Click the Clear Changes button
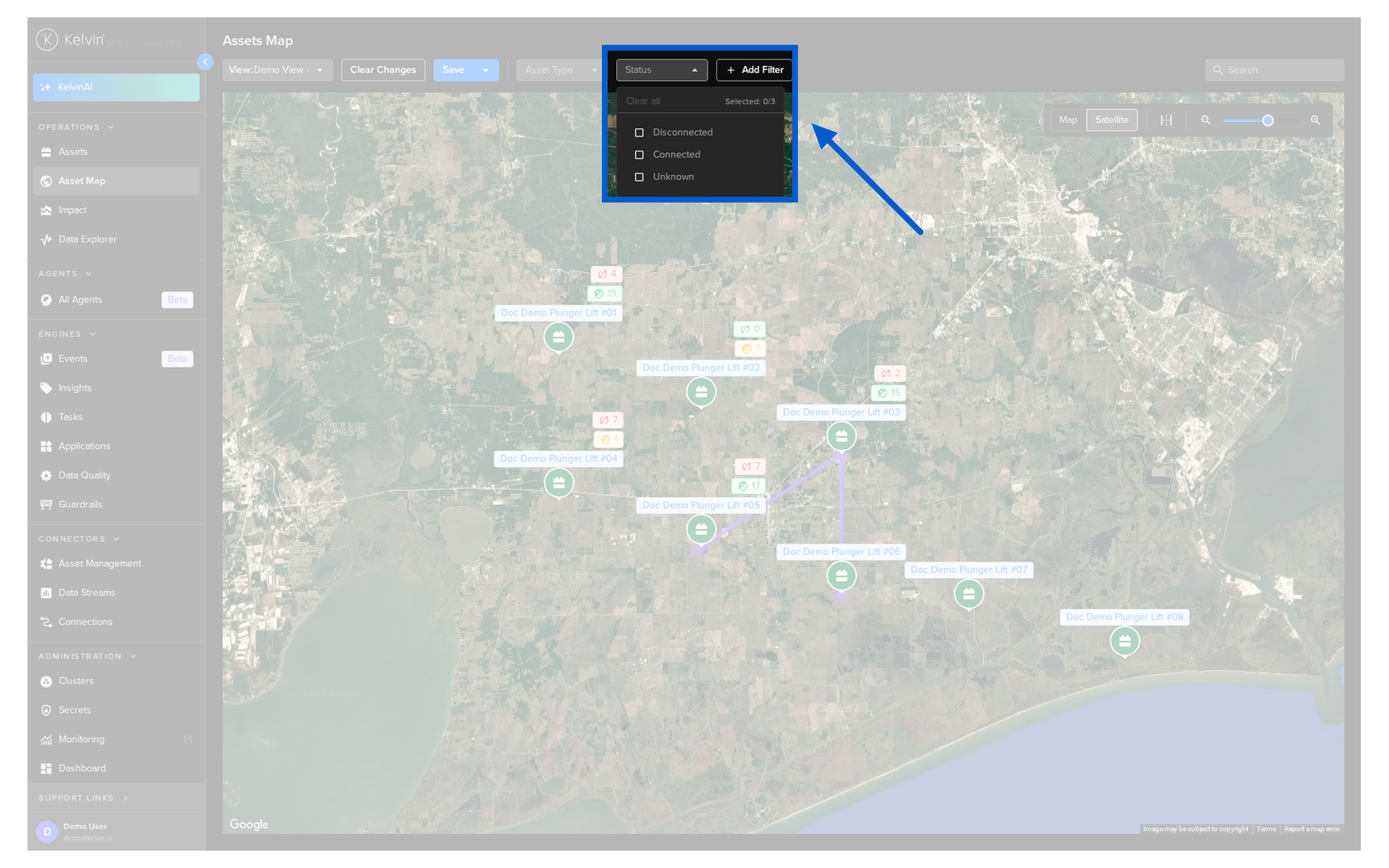 coord(383,70)
